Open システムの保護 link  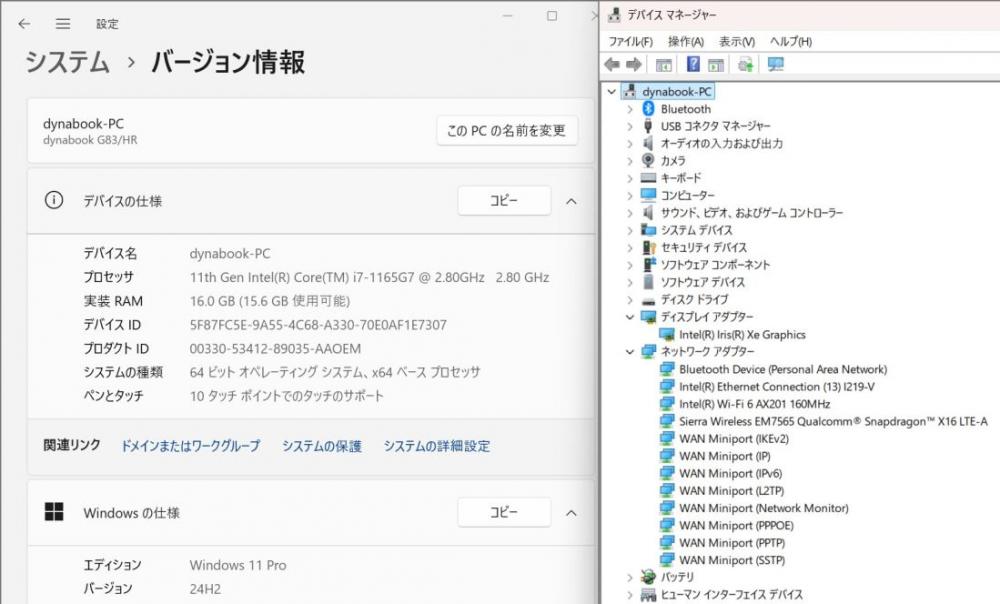tap(321, 446)
